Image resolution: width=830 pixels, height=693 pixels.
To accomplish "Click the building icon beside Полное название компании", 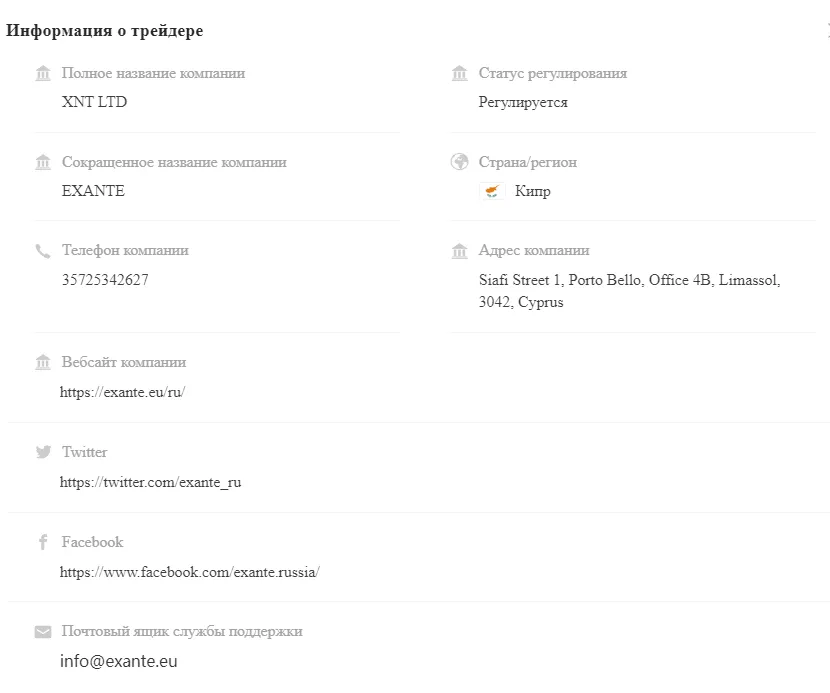I will click(x=43, y=73).
